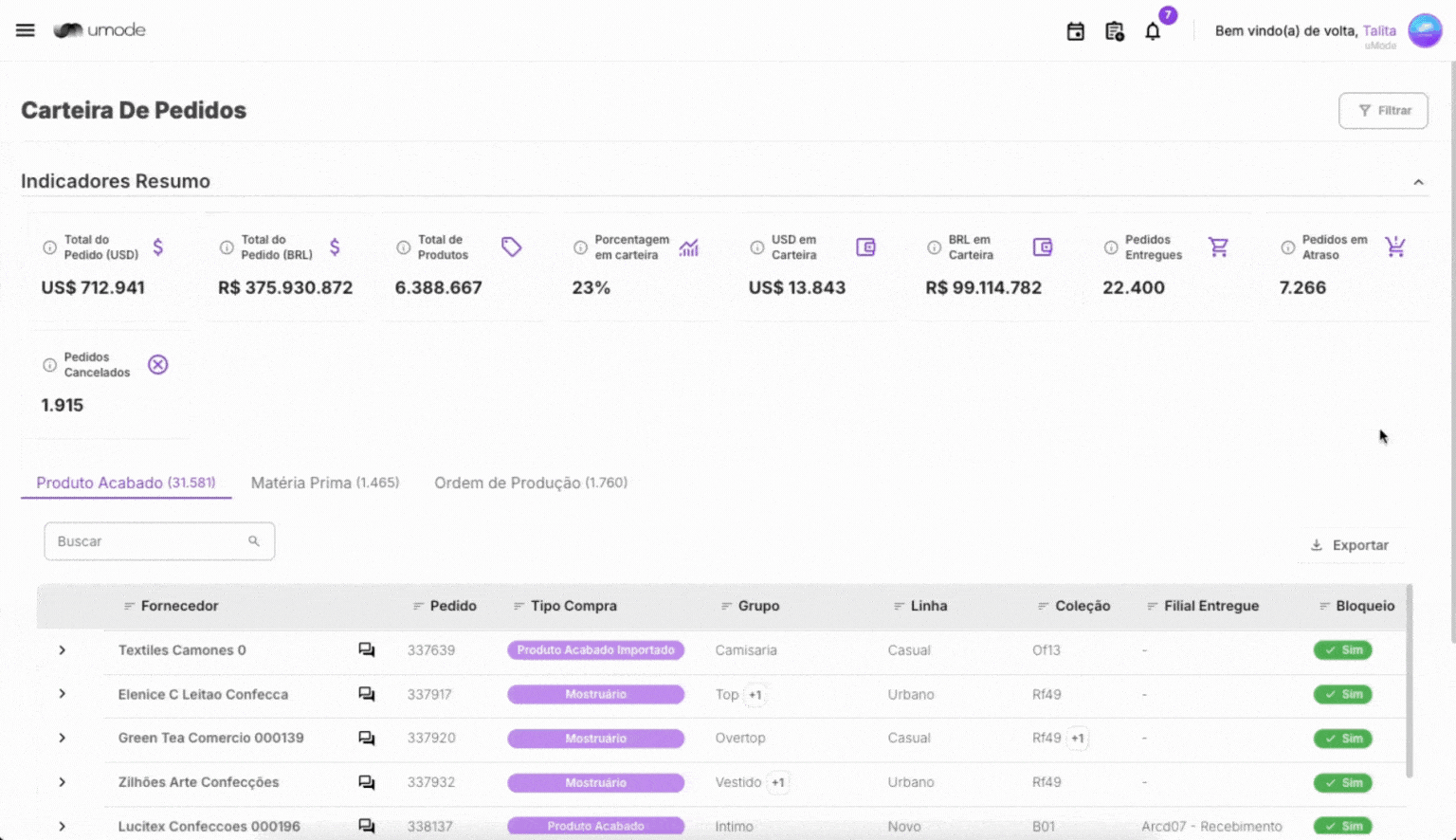Click info icon beside Porcentagem em carteira
1456x840 pixels.
(x=580, y=247)
